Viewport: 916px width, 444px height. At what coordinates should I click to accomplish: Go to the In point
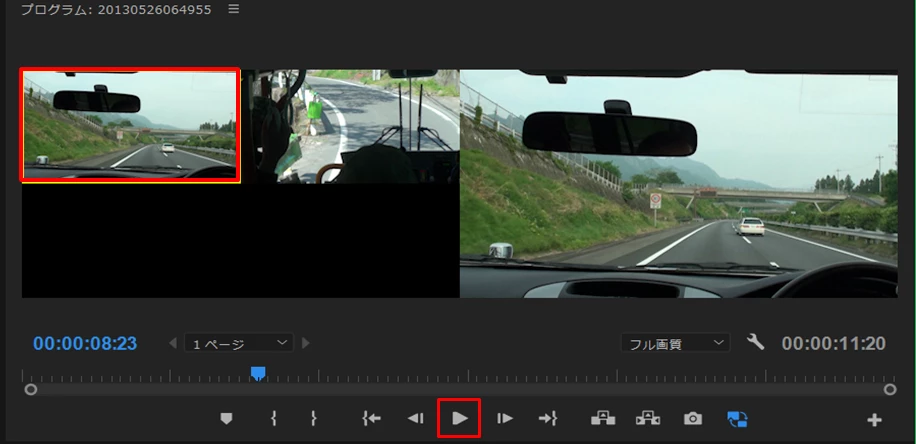pyautogui.click(x=372, y=418)
